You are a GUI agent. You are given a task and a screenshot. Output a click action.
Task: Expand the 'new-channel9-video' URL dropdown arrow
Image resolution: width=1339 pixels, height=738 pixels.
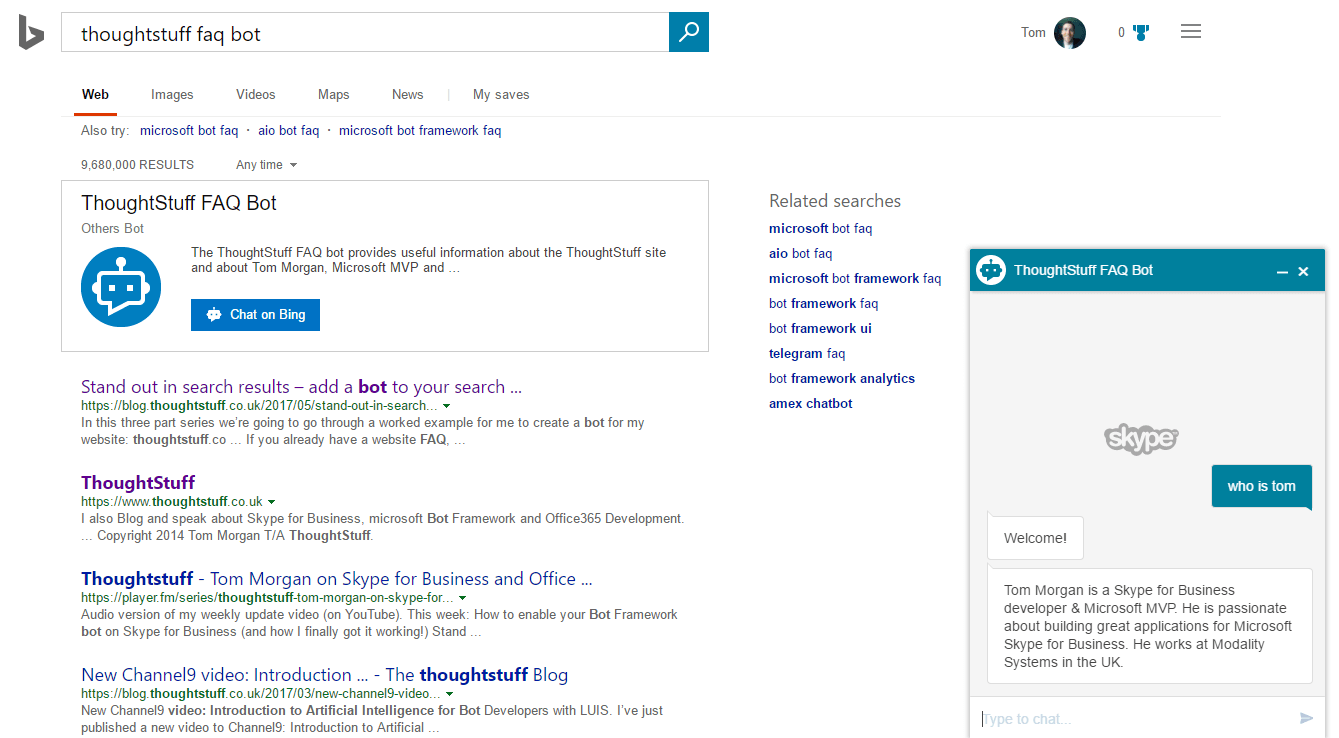(449, 694)
